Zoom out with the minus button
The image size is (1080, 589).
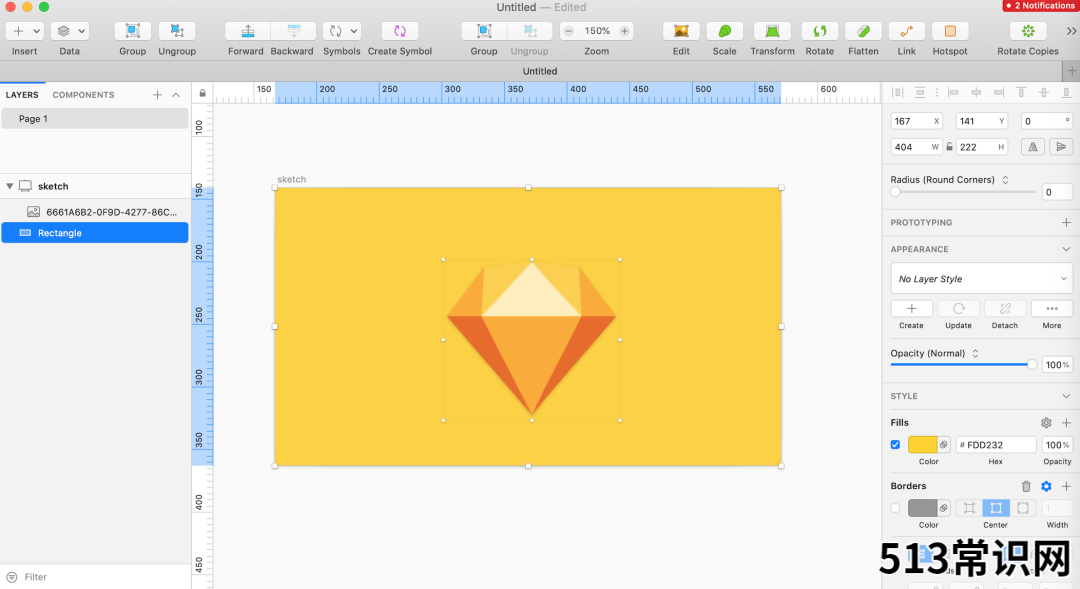[569, 31]
